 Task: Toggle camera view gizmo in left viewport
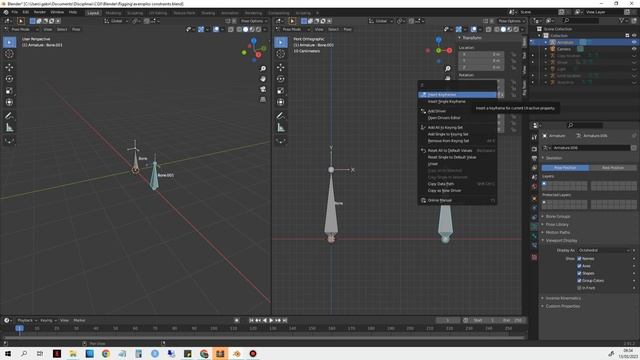tap(263, 89)
